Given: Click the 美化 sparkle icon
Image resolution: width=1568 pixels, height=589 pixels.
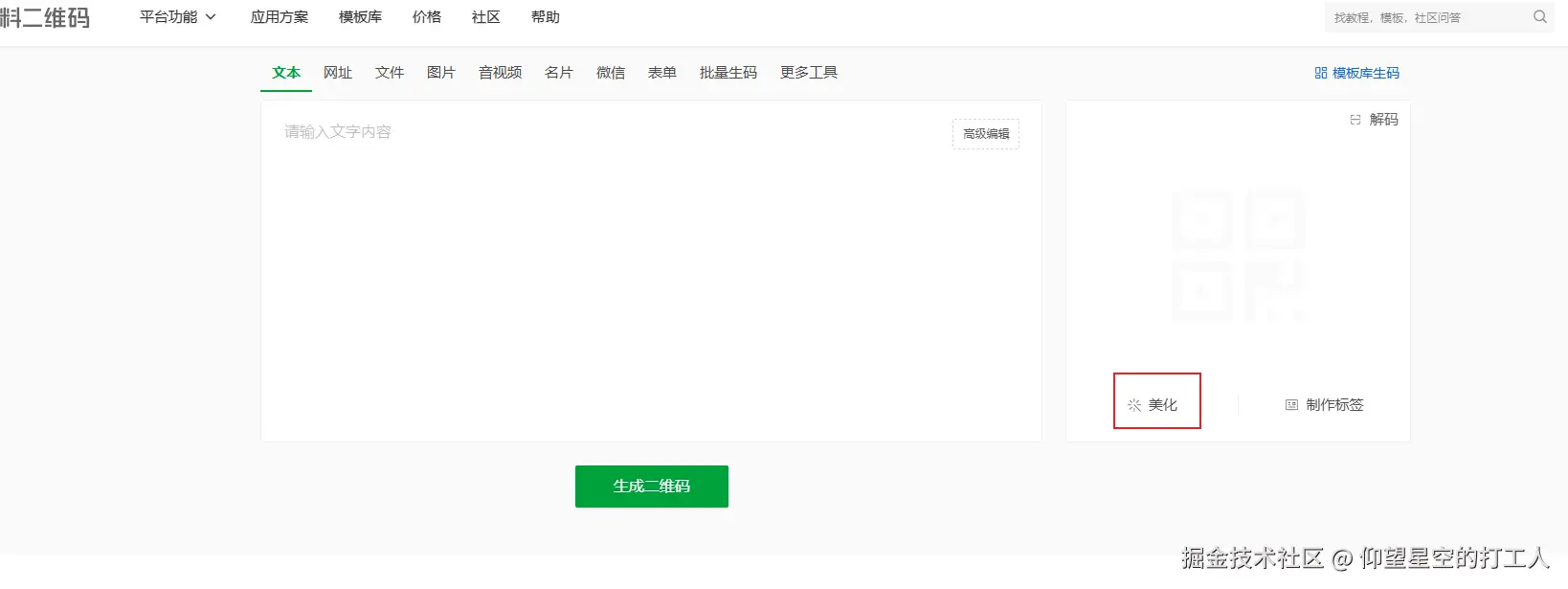Looking at the screenshot, I should [1134, 405].
